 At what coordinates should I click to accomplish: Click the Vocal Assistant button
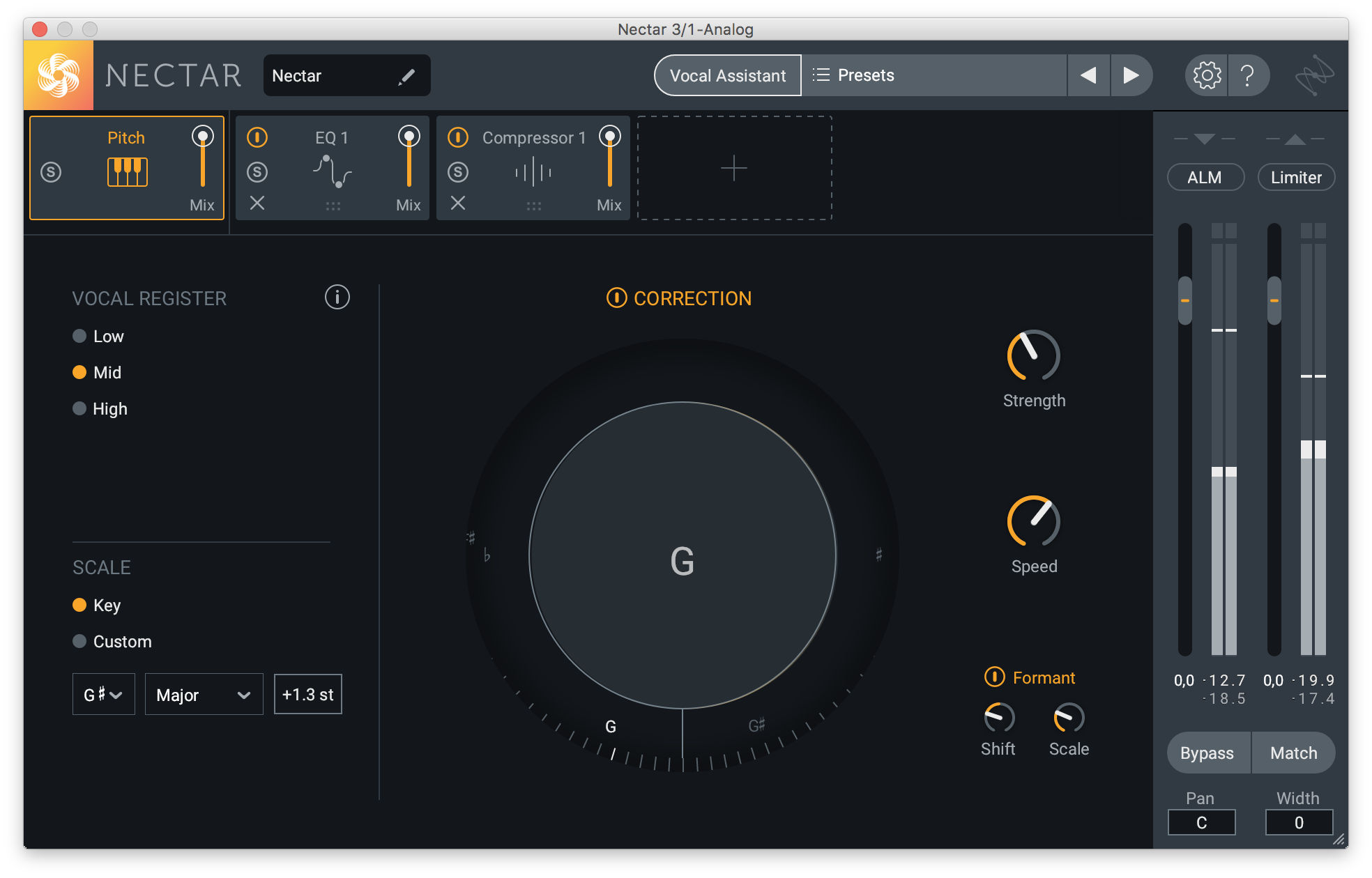[x=728, y=75]
